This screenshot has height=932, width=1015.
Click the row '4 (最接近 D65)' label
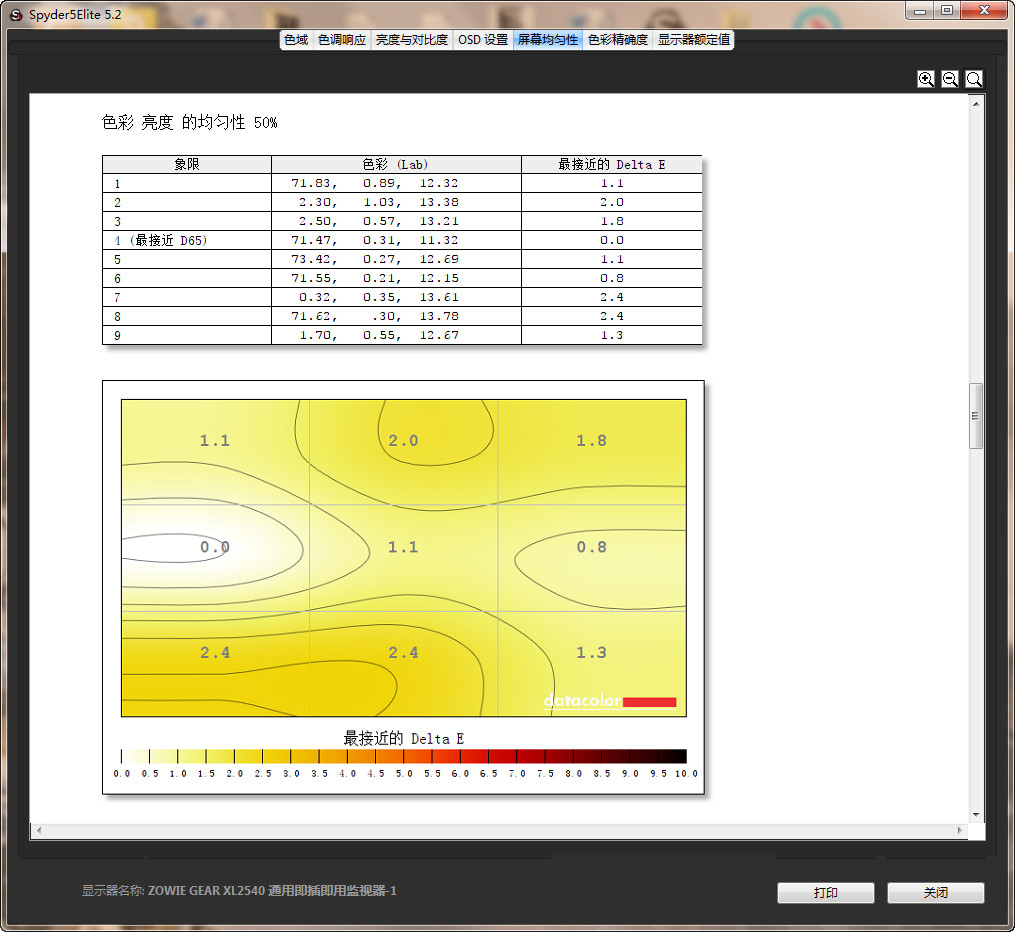tap(161, 241)
